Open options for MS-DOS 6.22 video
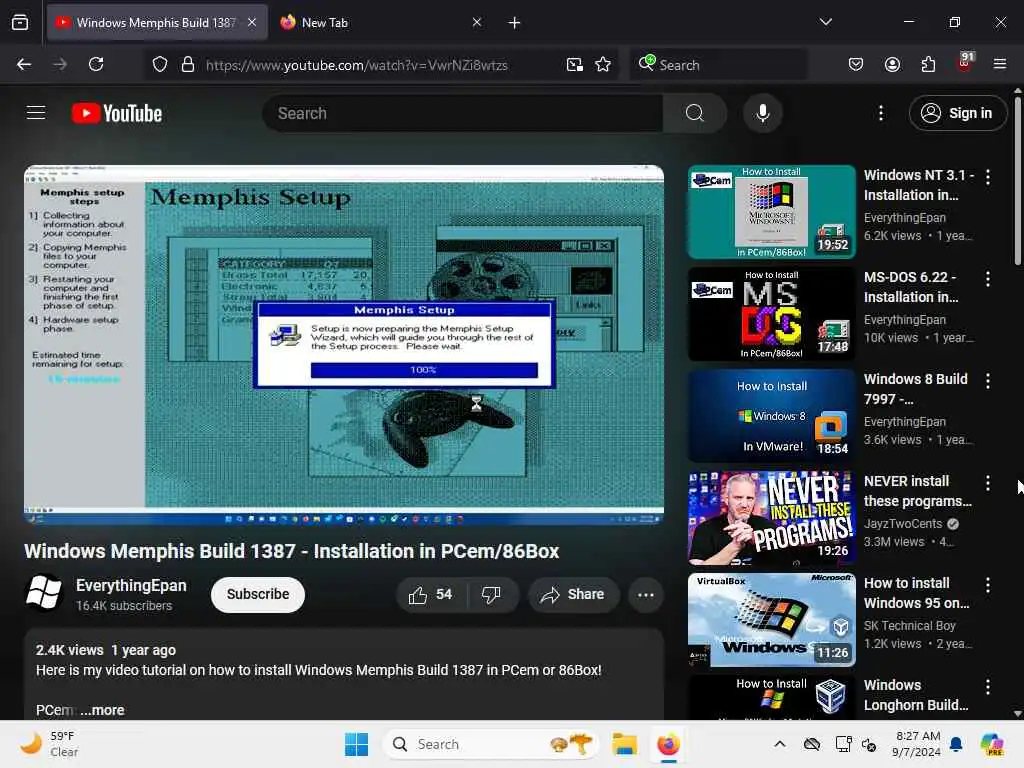Viewport: 1024px width, 768px height. click(987, 279)
